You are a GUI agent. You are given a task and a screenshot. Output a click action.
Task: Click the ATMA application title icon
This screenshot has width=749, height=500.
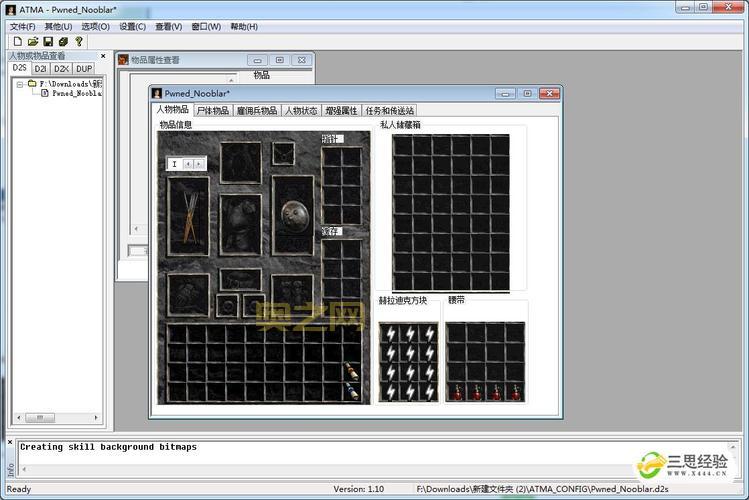(11, 10)
